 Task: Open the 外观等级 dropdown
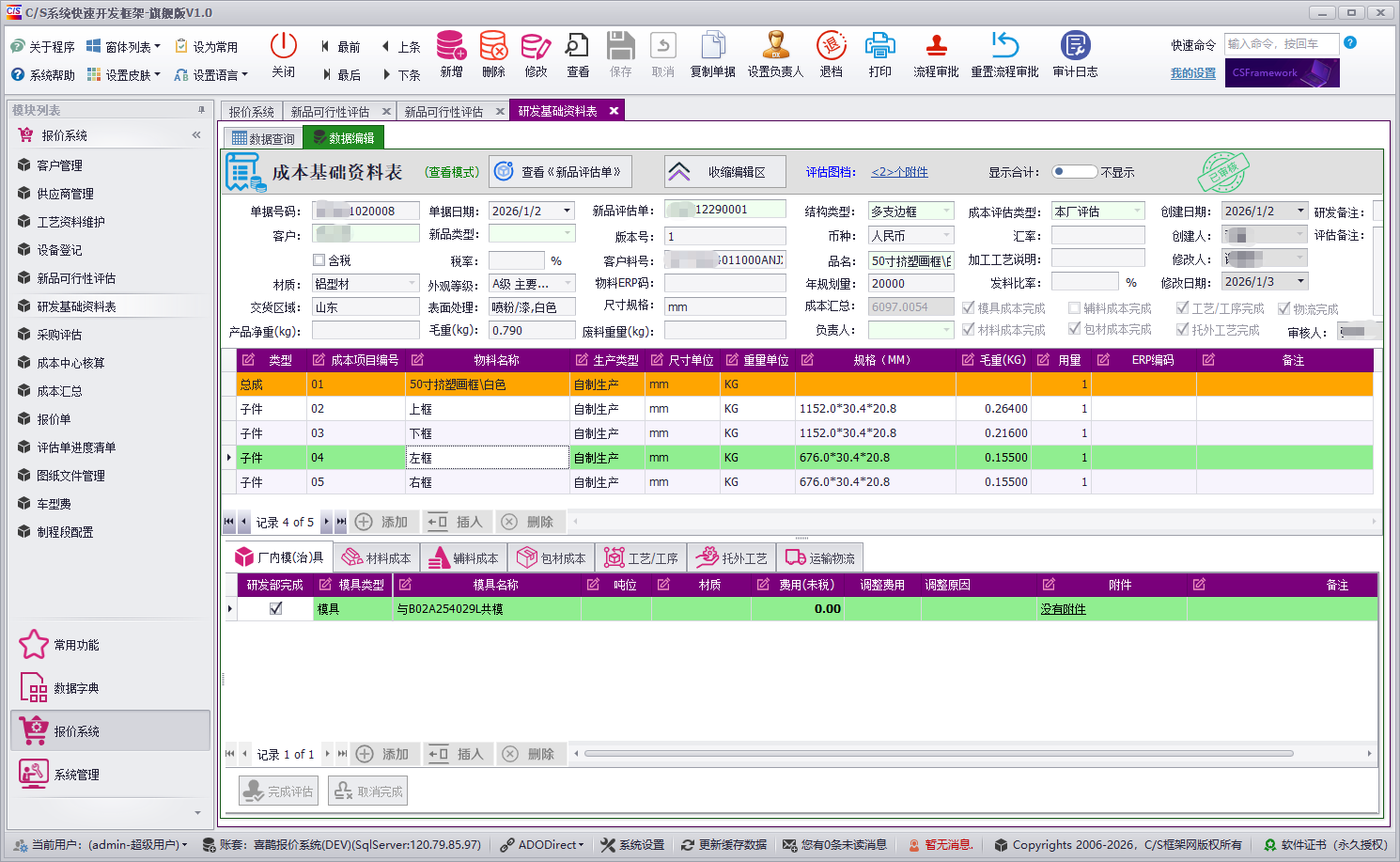[x=567, y=283]
